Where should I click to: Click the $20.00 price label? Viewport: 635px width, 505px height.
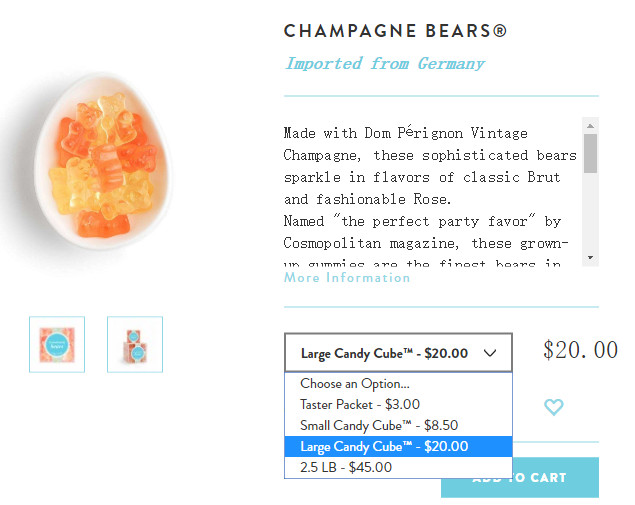580,350
